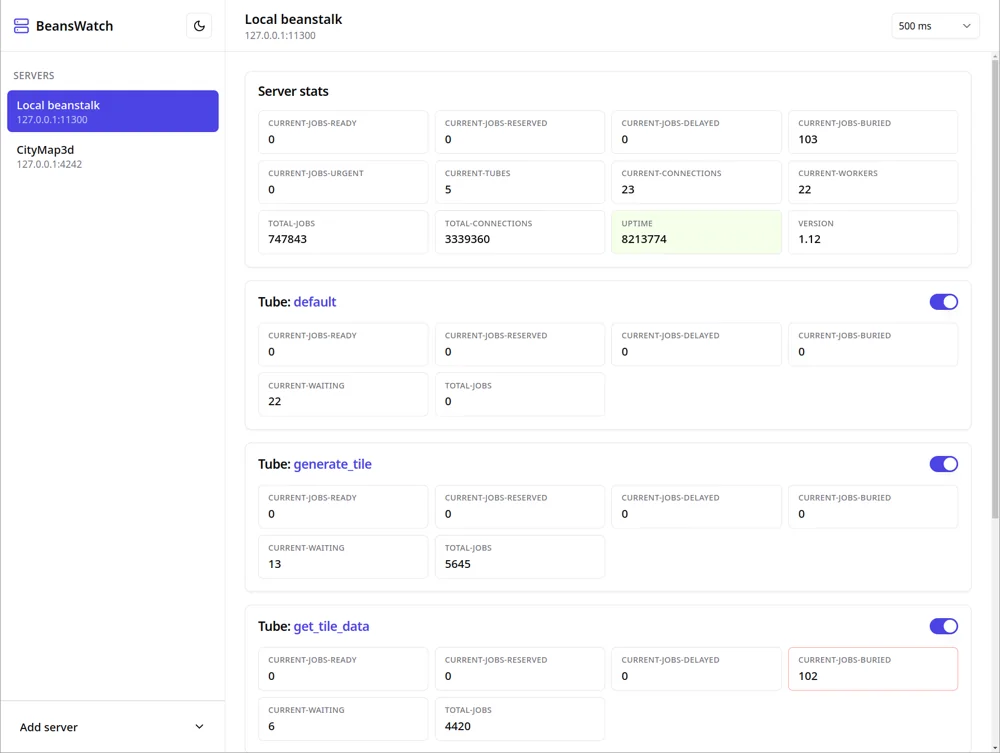Disable the default tube toggle
This screenshot has width=1000, height=753.
click(x=943, y=302)
